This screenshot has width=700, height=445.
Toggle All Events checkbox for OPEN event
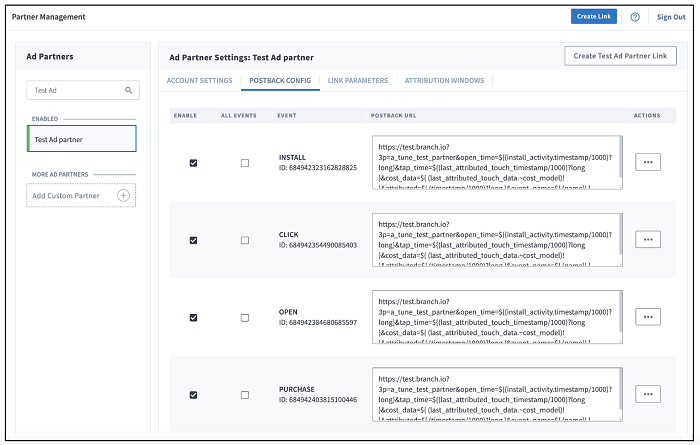tap(245, 317)
